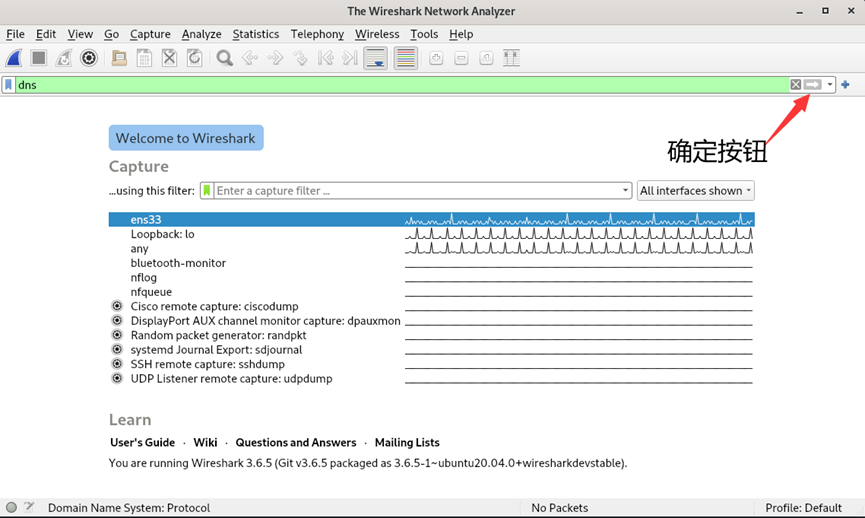Expand recent capture filters dropdown
This screenshot has height=518, width=865.
[x=625, y=191]
